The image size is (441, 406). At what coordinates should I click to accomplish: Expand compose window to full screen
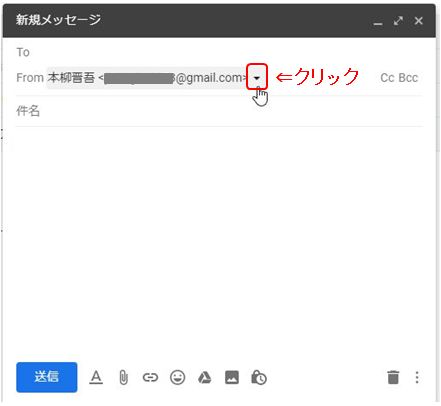pos(398,21)
